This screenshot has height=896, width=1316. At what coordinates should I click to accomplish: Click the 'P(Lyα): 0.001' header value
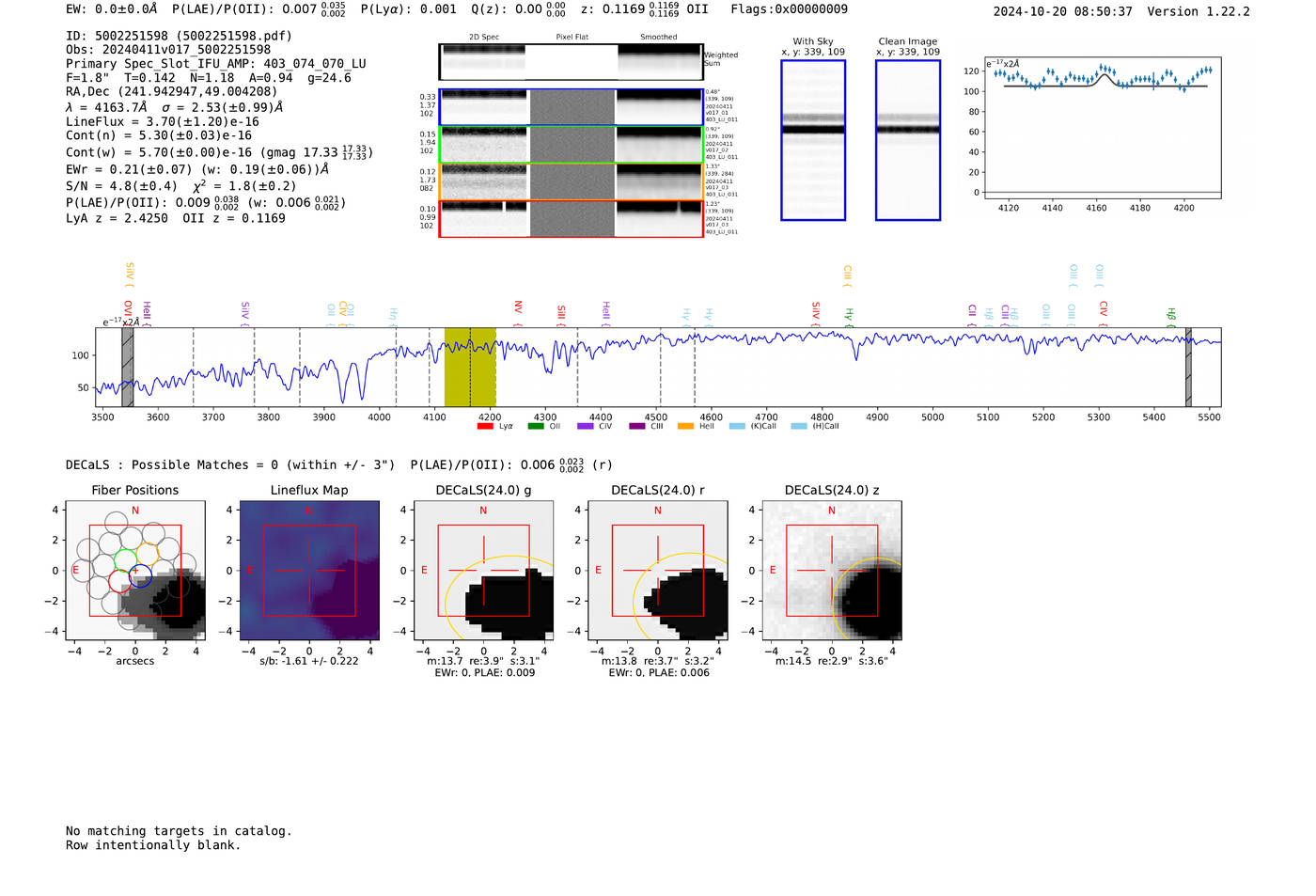409,9
